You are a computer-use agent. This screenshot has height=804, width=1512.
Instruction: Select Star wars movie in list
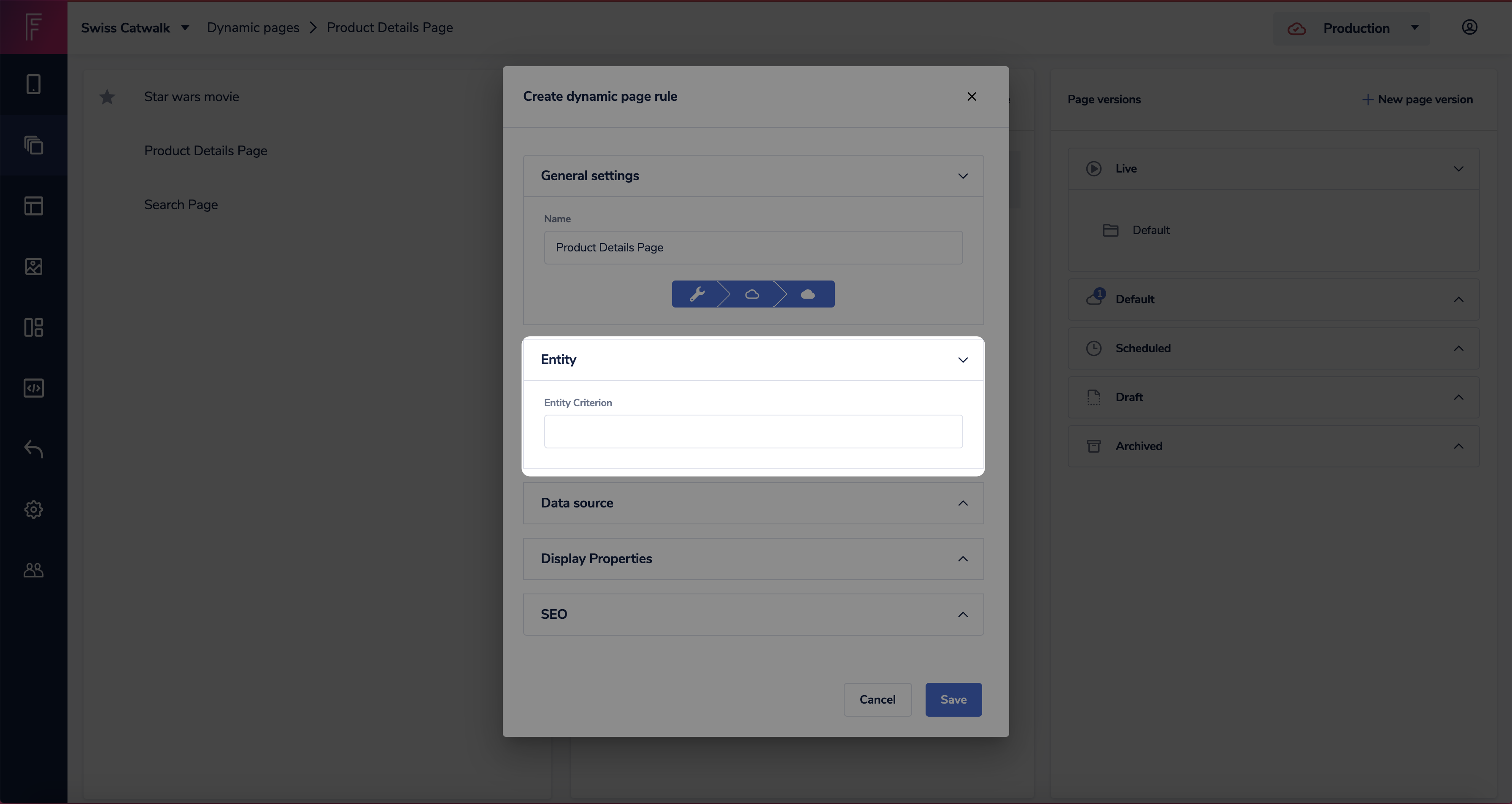point(192,97)
